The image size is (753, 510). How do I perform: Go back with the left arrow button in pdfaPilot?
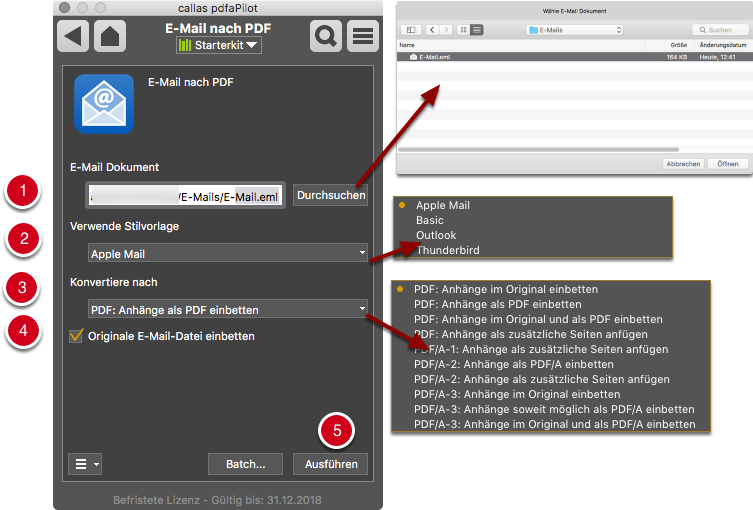(x=73, y=36)
